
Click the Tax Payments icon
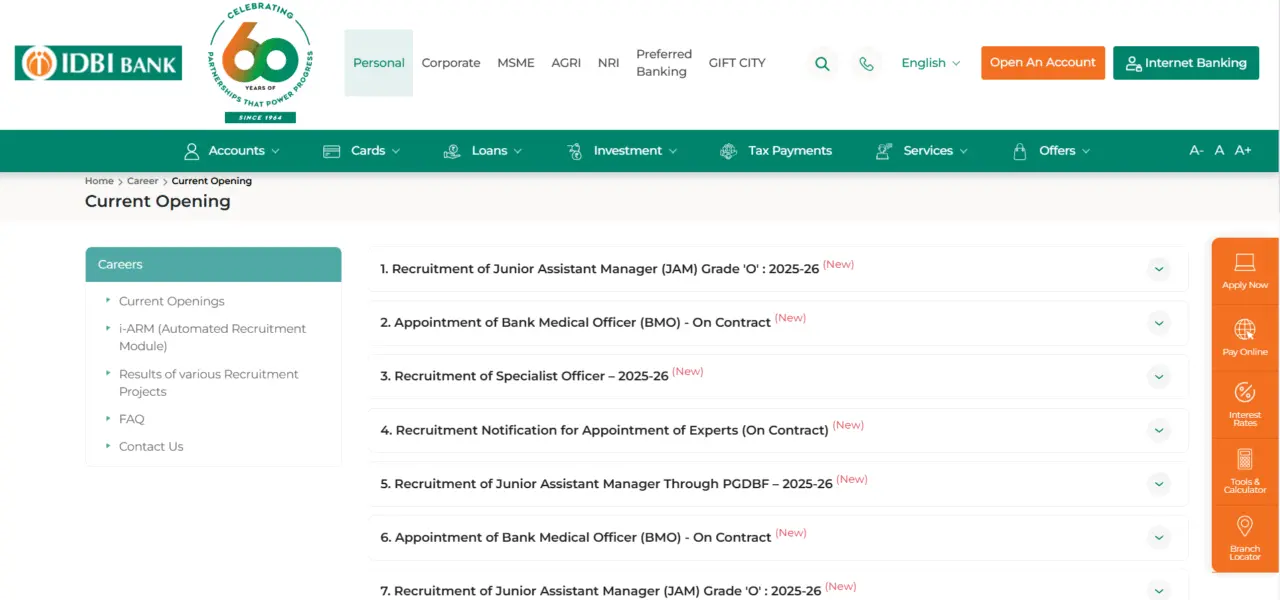click(x=728, y=151)
